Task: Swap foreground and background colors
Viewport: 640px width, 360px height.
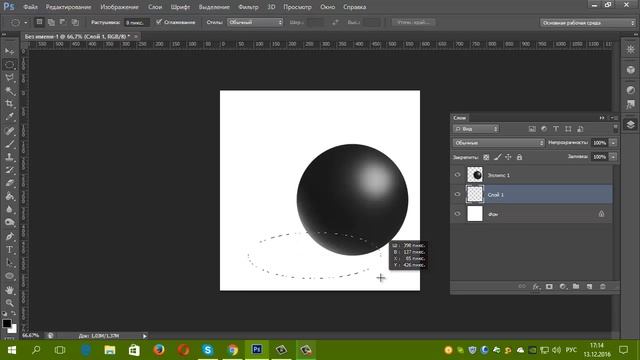Action: [x=13, y=313]
